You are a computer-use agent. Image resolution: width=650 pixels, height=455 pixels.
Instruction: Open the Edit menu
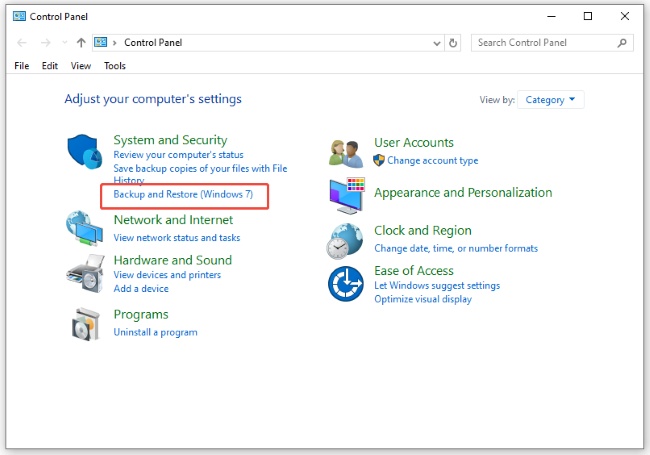pyautogui.click(x=50, y=66)
